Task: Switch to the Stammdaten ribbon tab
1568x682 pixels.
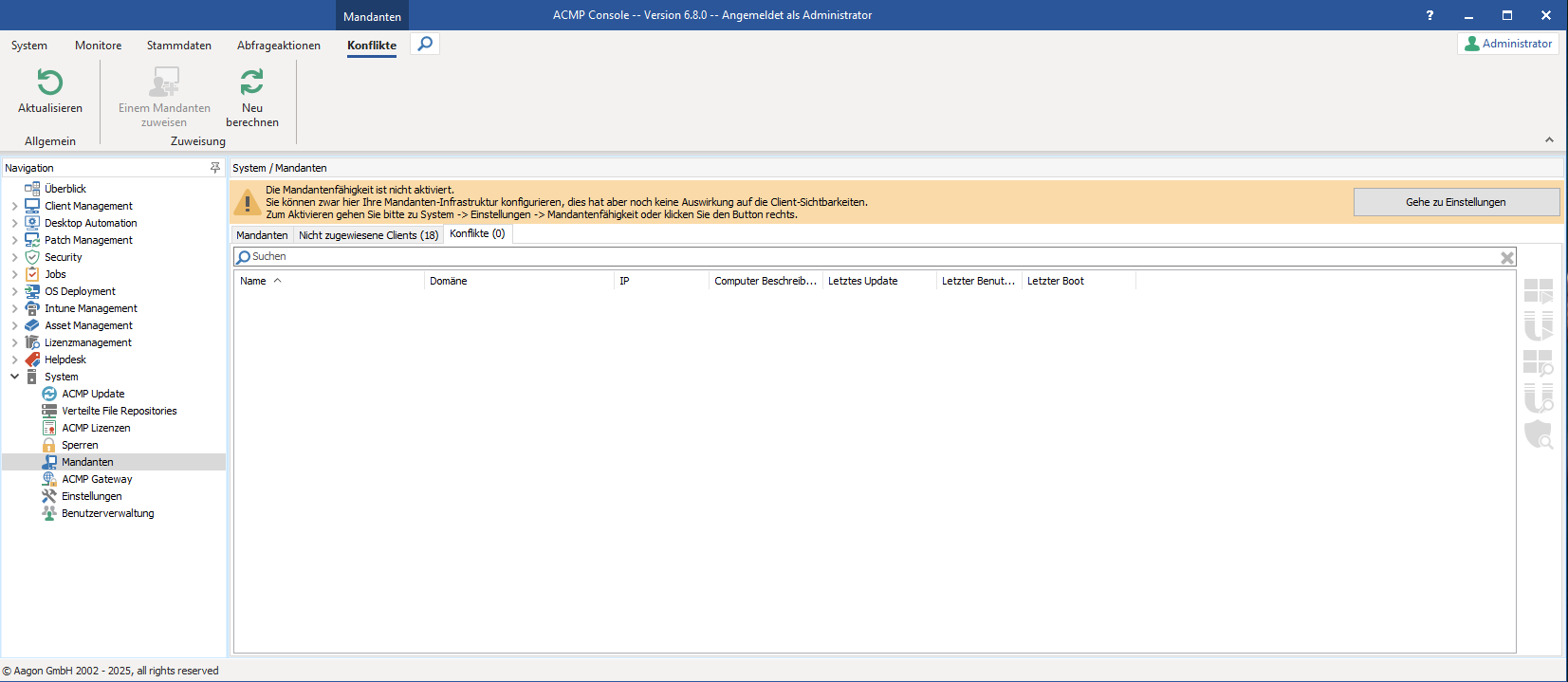Action: (x=178, y=46)
